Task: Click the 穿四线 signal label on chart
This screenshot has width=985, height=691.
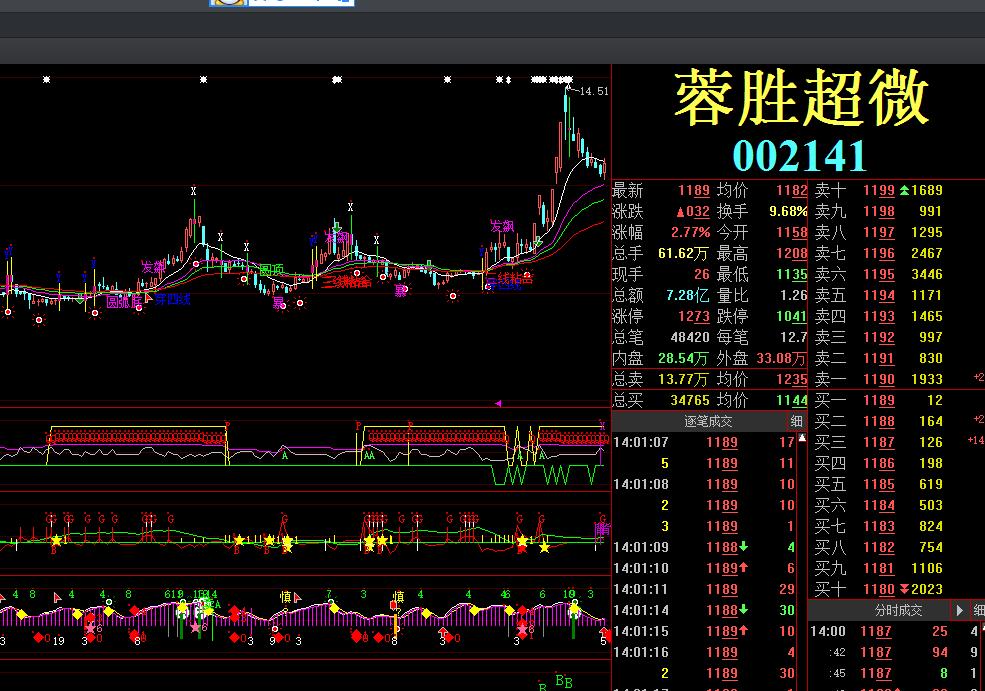Action: tap(173, 299)
